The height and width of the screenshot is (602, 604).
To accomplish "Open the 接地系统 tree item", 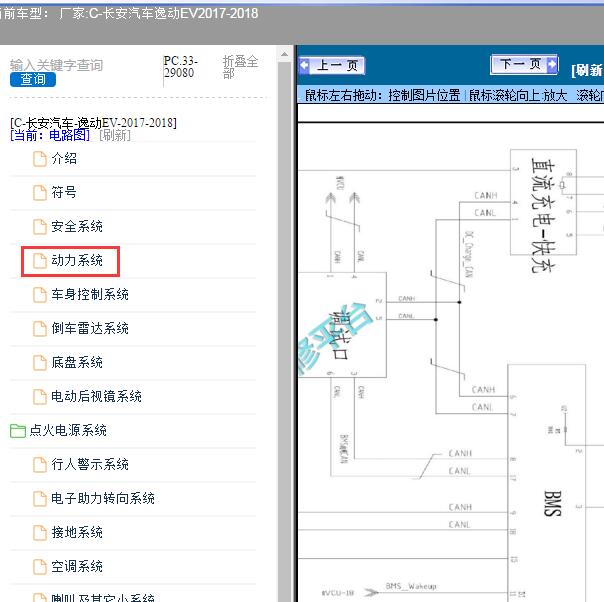I will click(x=77, y=532).
